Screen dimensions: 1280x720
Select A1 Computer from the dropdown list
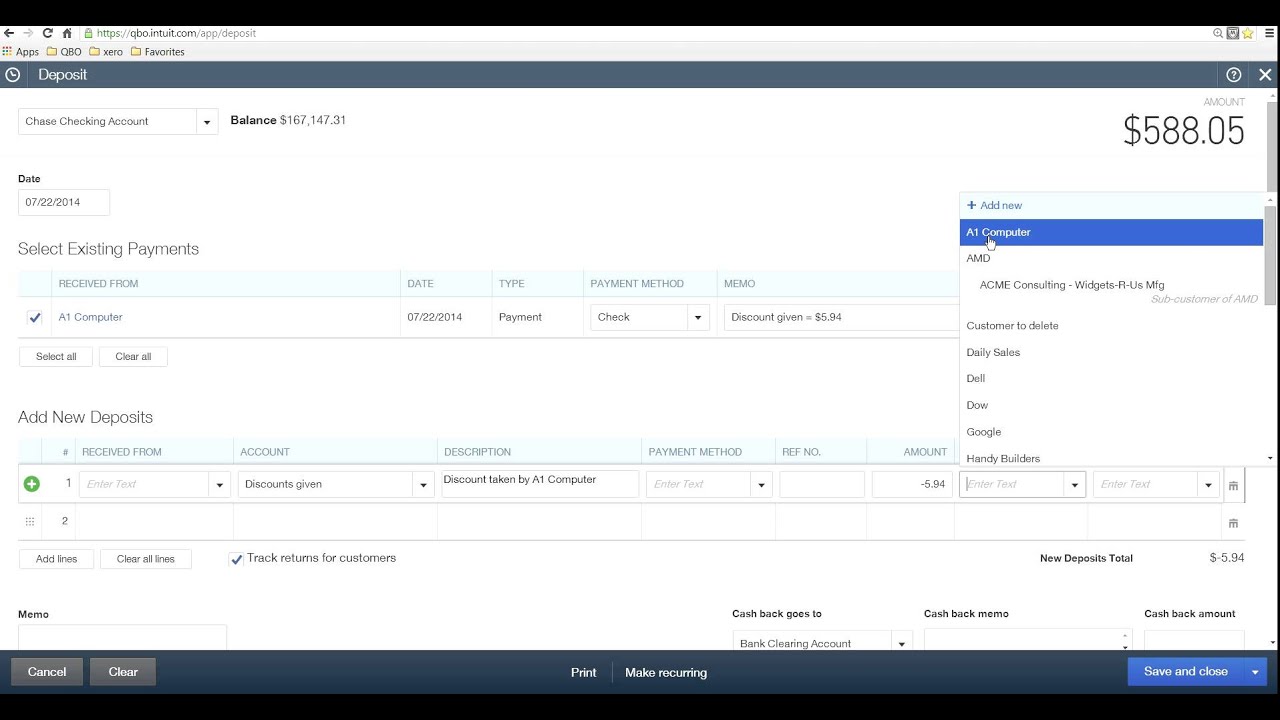click(x=1111, y=232)
